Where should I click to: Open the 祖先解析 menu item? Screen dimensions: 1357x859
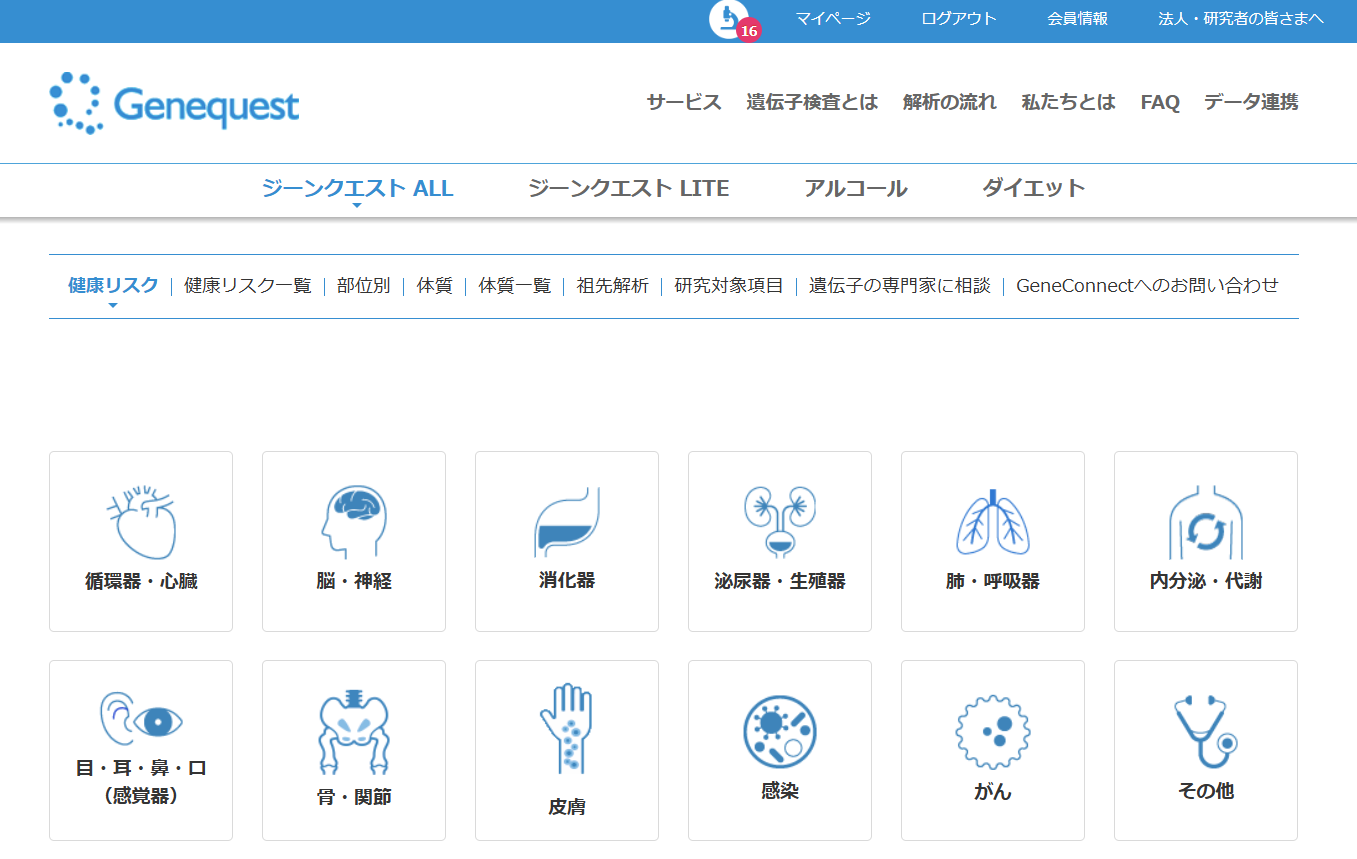click(x=613, y=285)
